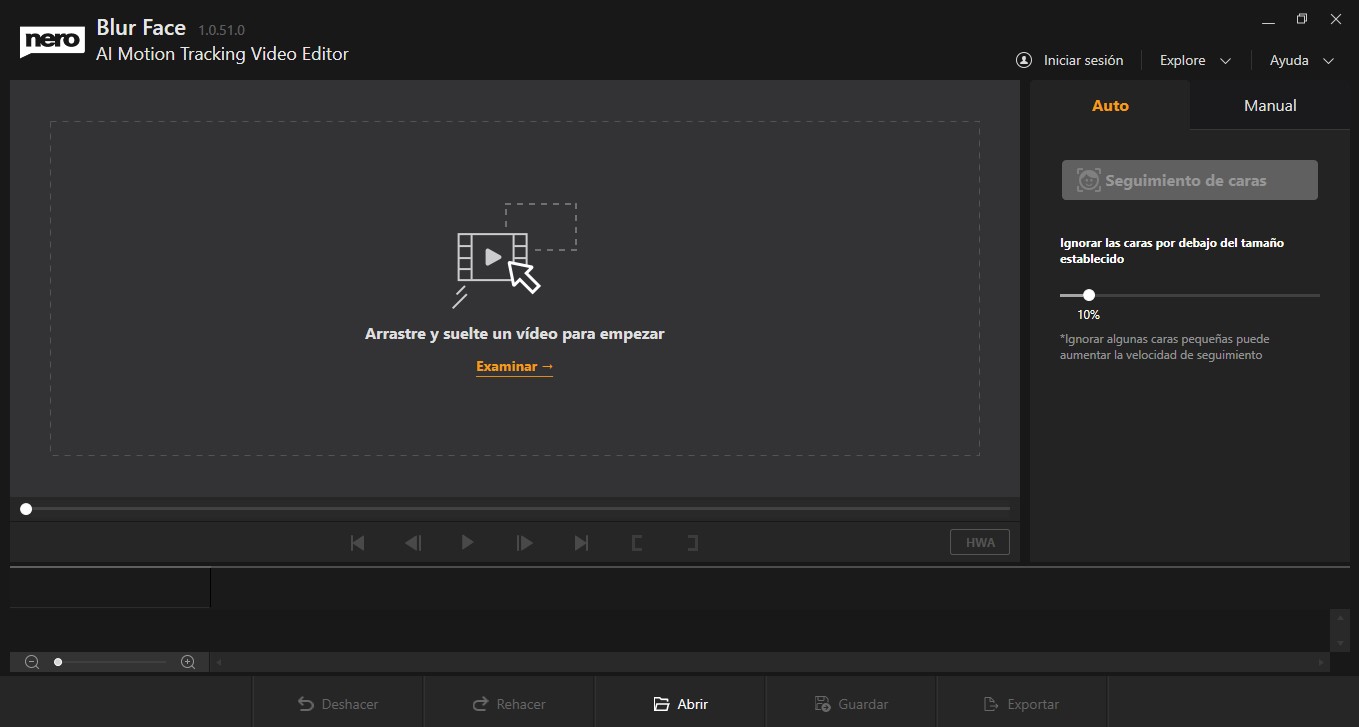Jump to the first frame with skip-back icon
This screenshot has height=727, width=1359.
coord(357,542)
